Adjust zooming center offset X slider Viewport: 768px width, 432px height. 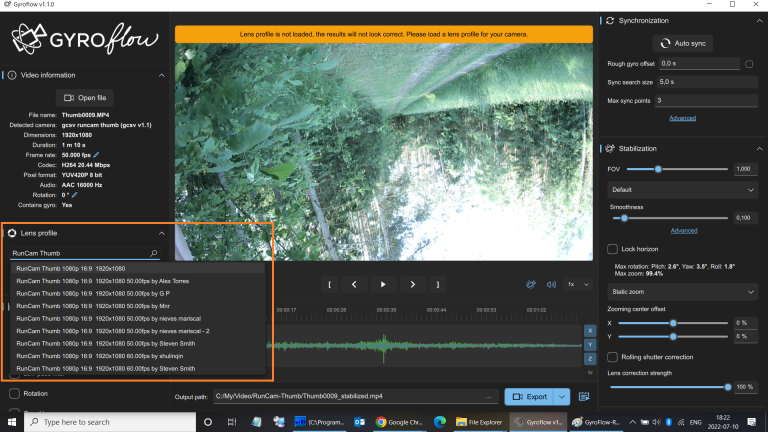click(672, 323)
